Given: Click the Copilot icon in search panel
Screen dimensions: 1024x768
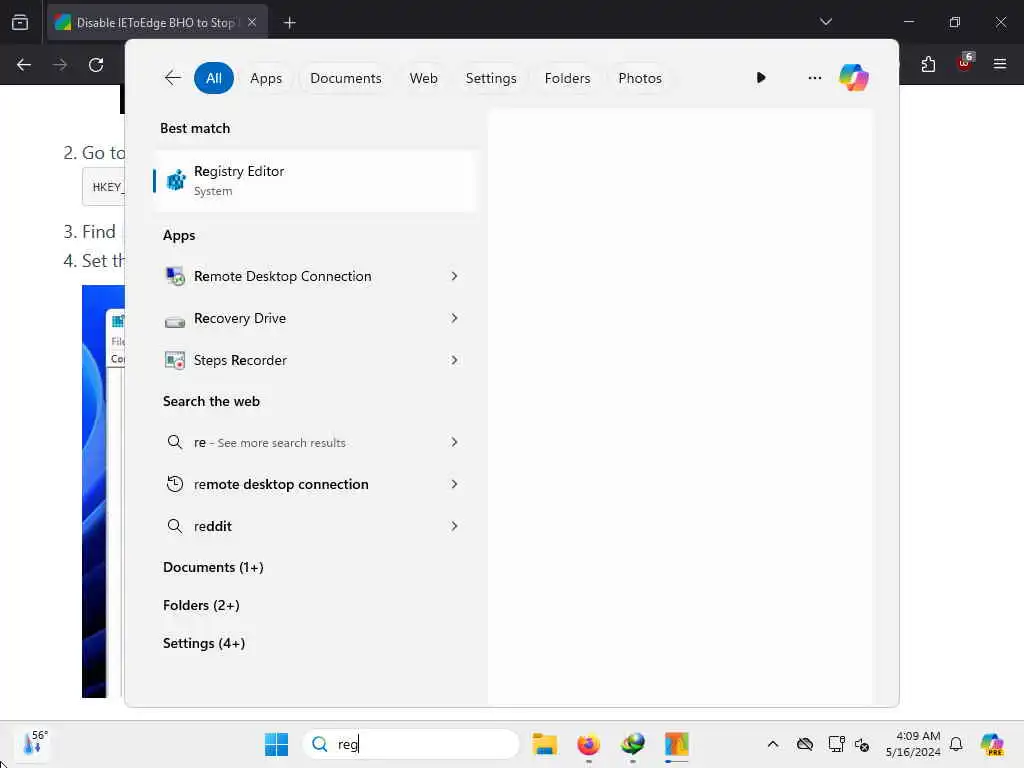Looking at the screenshot, I should 854,78.
